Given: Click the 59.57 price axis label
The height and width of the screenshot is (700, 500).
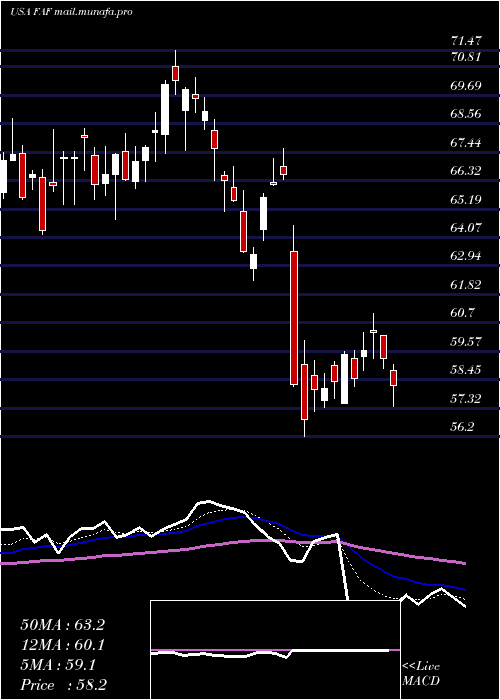Looking at the screenshot, I should click(466, 342).
